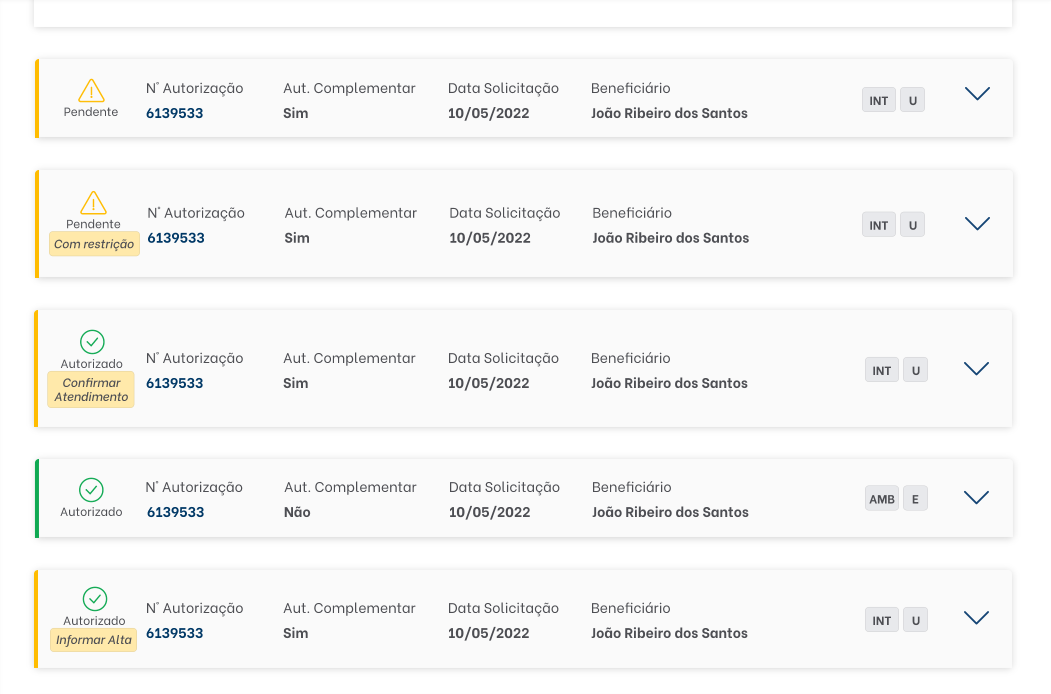
Task: Open authorization 6139533 on the AMB card
Action: tap(176, 512)
